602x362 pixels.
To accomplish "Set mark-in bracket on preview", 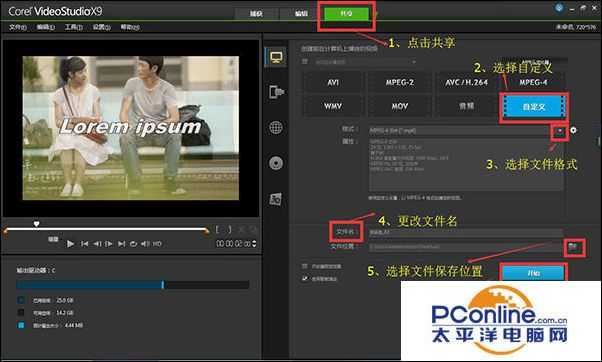I will tap(217, 230).
